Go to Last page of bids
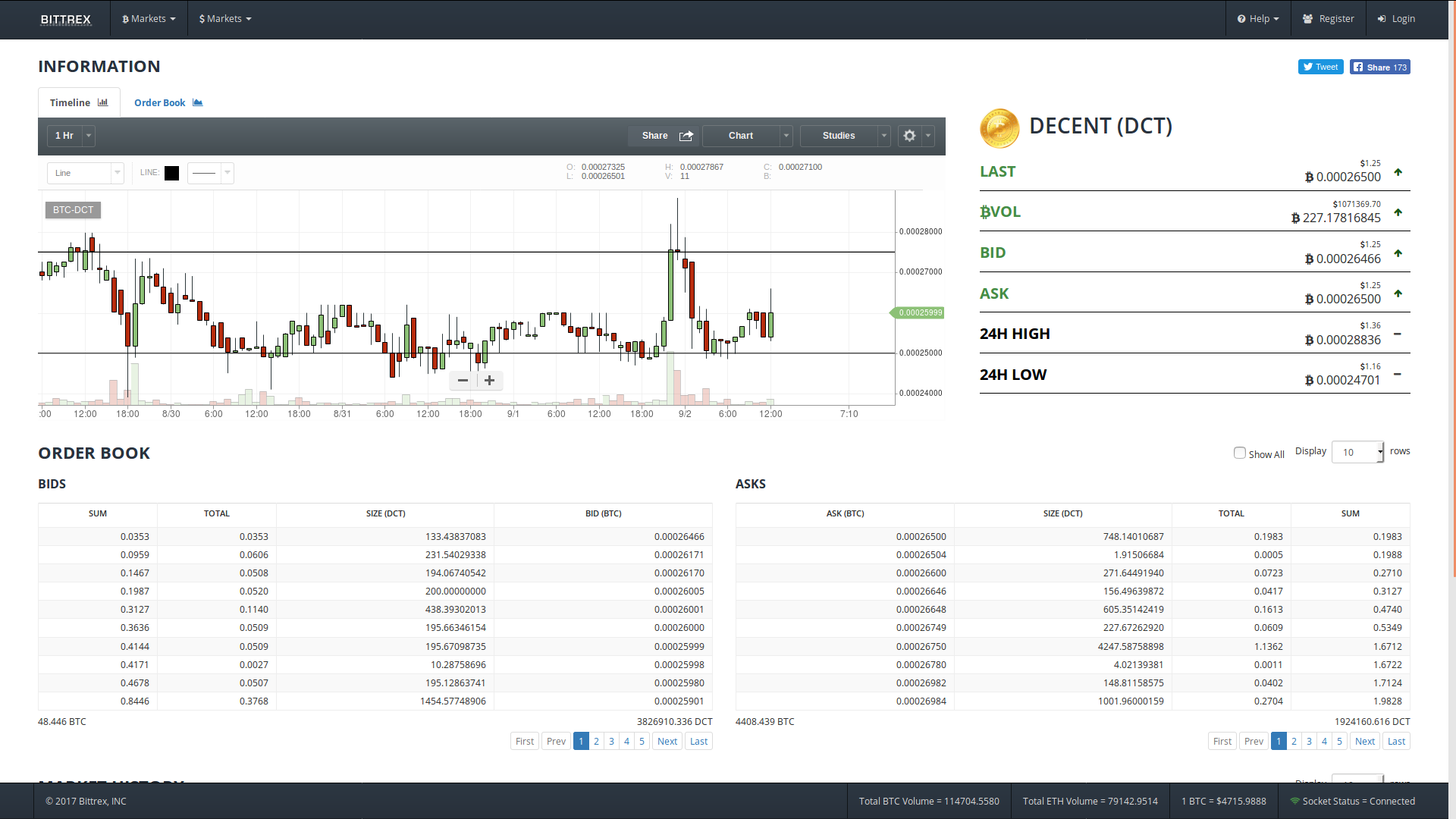The width and height of the screenshot is (1456, 819). pos(698,742)
